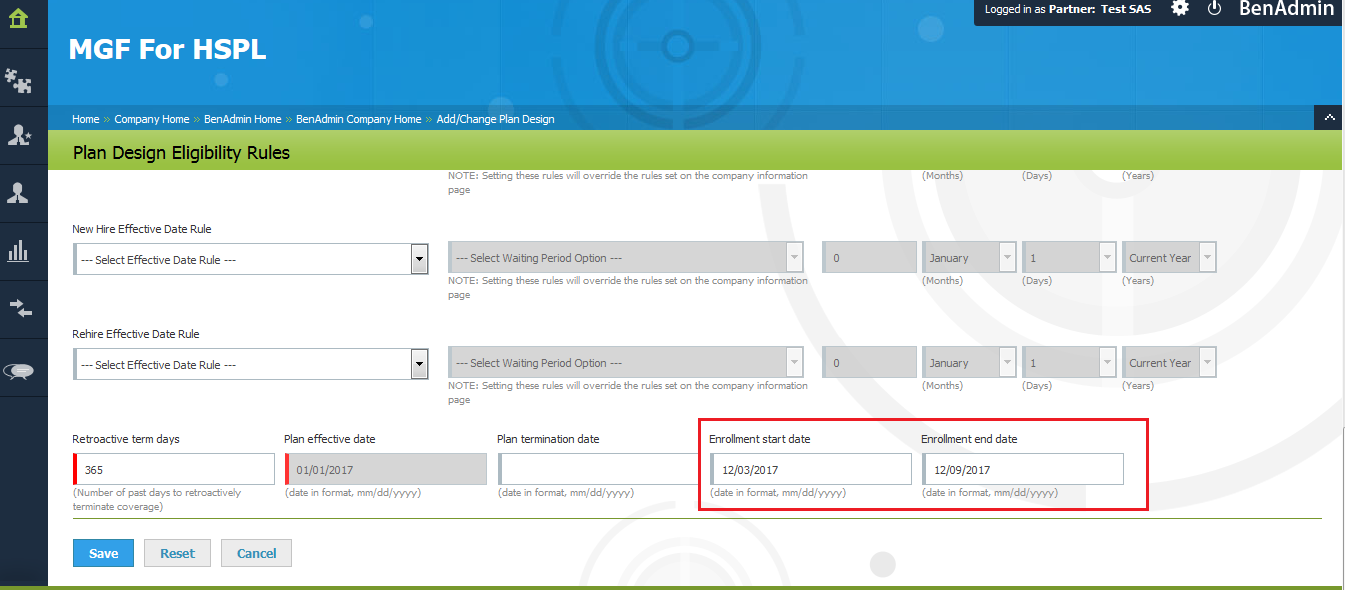Click the home icon in sidebar
The image size is (1345, 590).
tap(18, 19)
